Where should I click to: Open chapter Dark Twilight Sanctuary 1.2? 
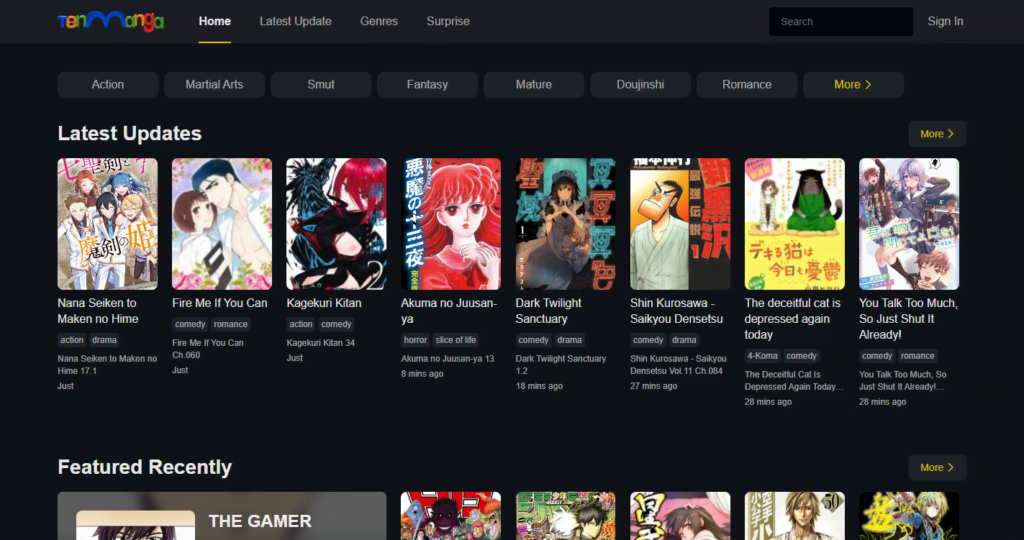560,364
